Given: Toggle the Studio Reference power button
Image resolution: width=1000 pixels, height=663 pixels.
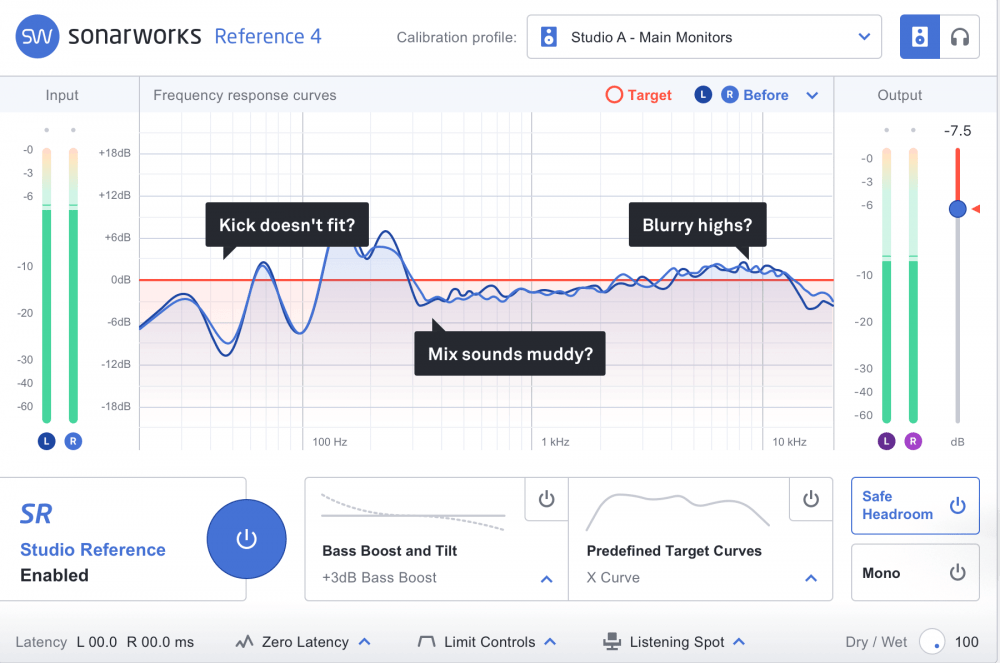Looking at the screenshot, I should (246, 539).
